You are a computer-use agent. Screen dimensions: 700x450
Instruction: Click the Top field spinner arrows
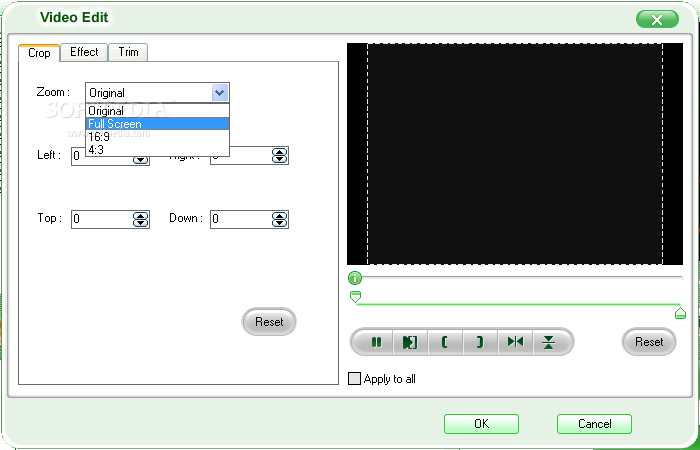141,219
